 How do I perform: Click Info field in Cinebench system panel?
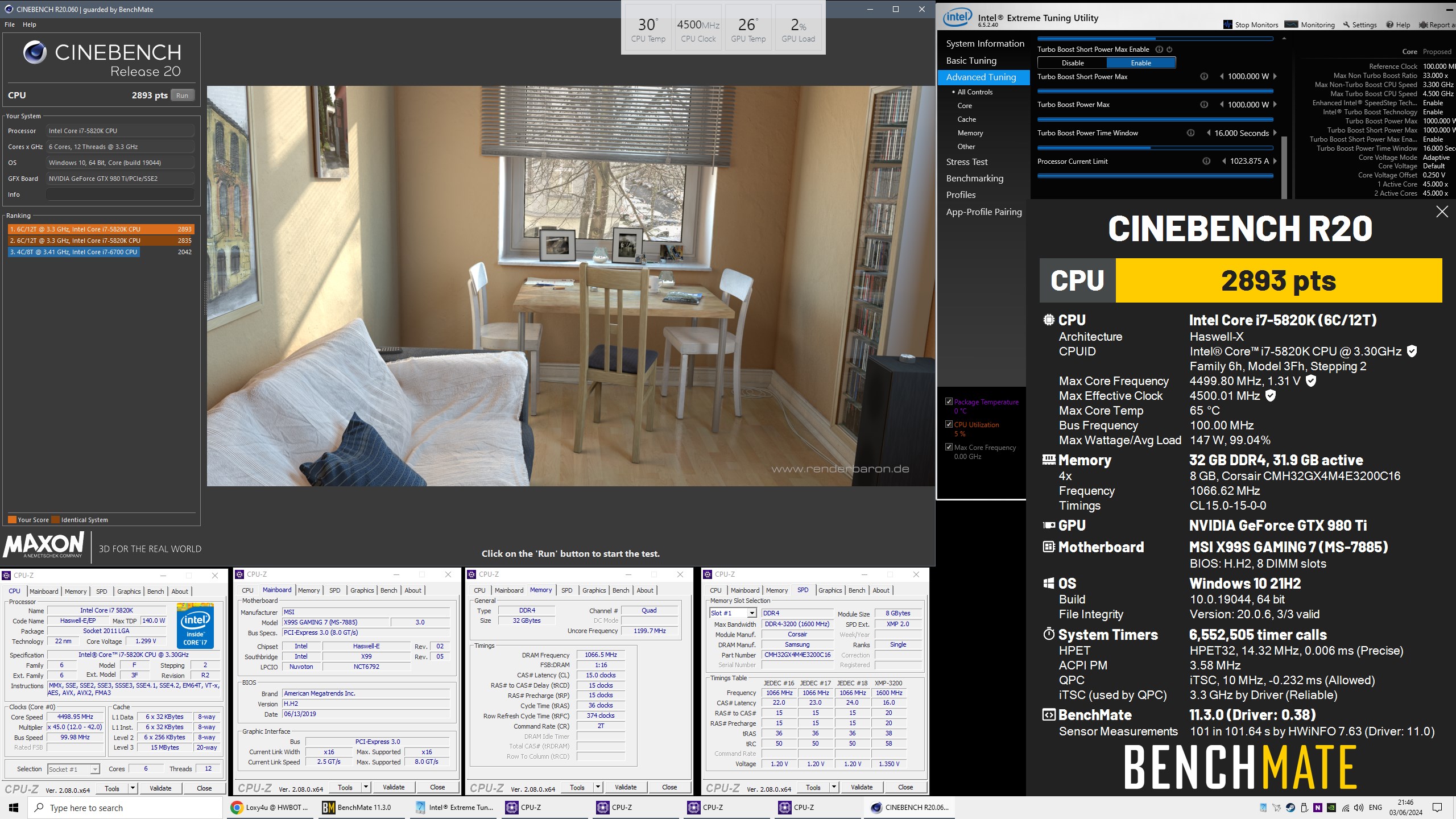click(120, 195)
